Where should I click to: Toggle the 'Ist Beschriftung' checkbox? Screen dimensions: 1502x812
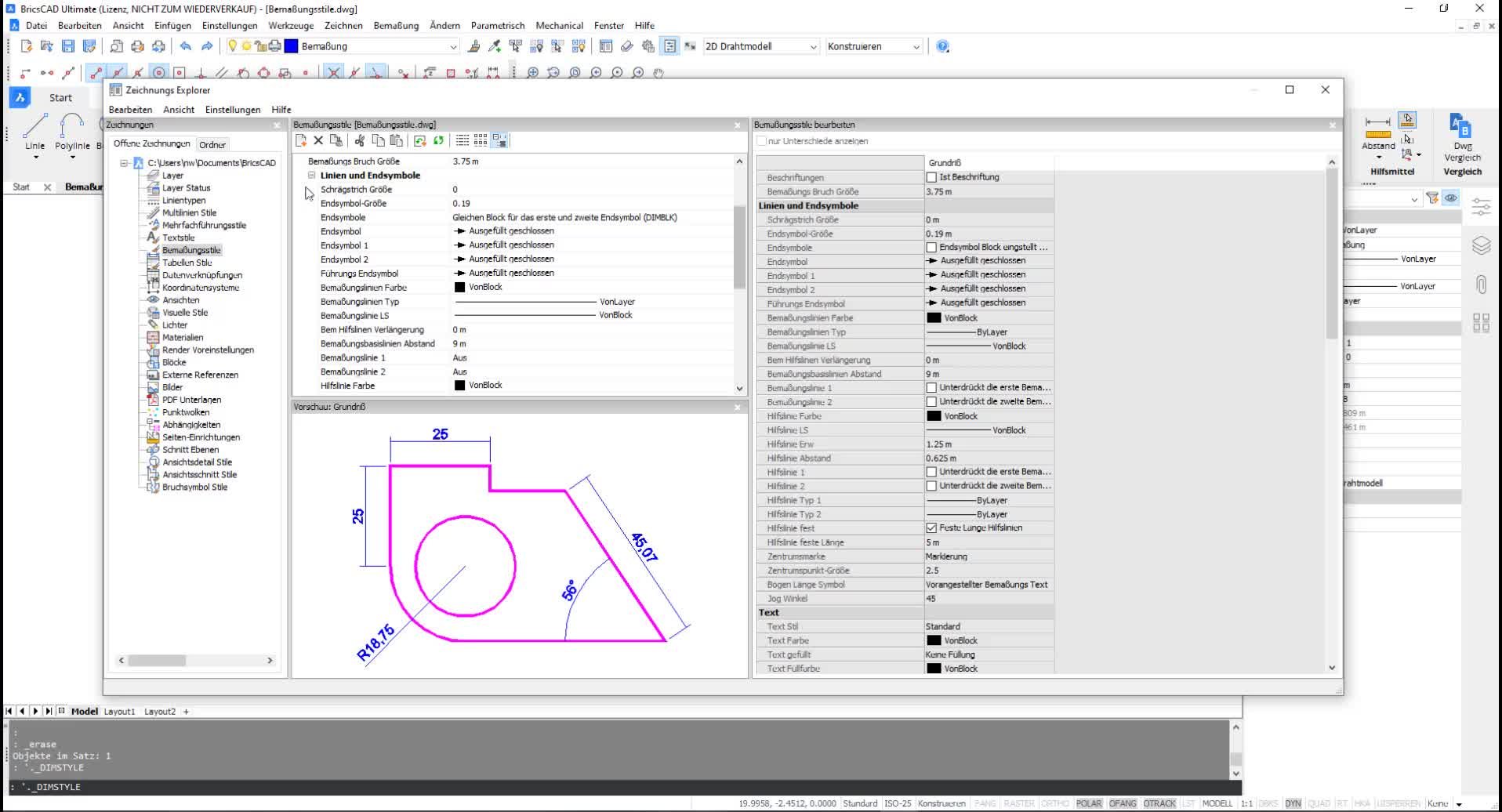(x=931, y=177)
